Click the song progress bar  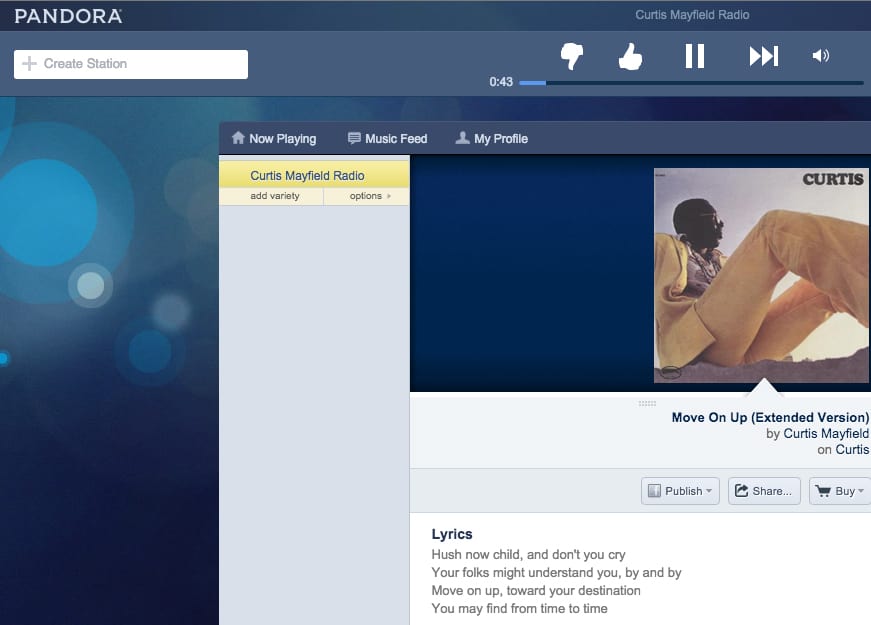tap(691, 83)
